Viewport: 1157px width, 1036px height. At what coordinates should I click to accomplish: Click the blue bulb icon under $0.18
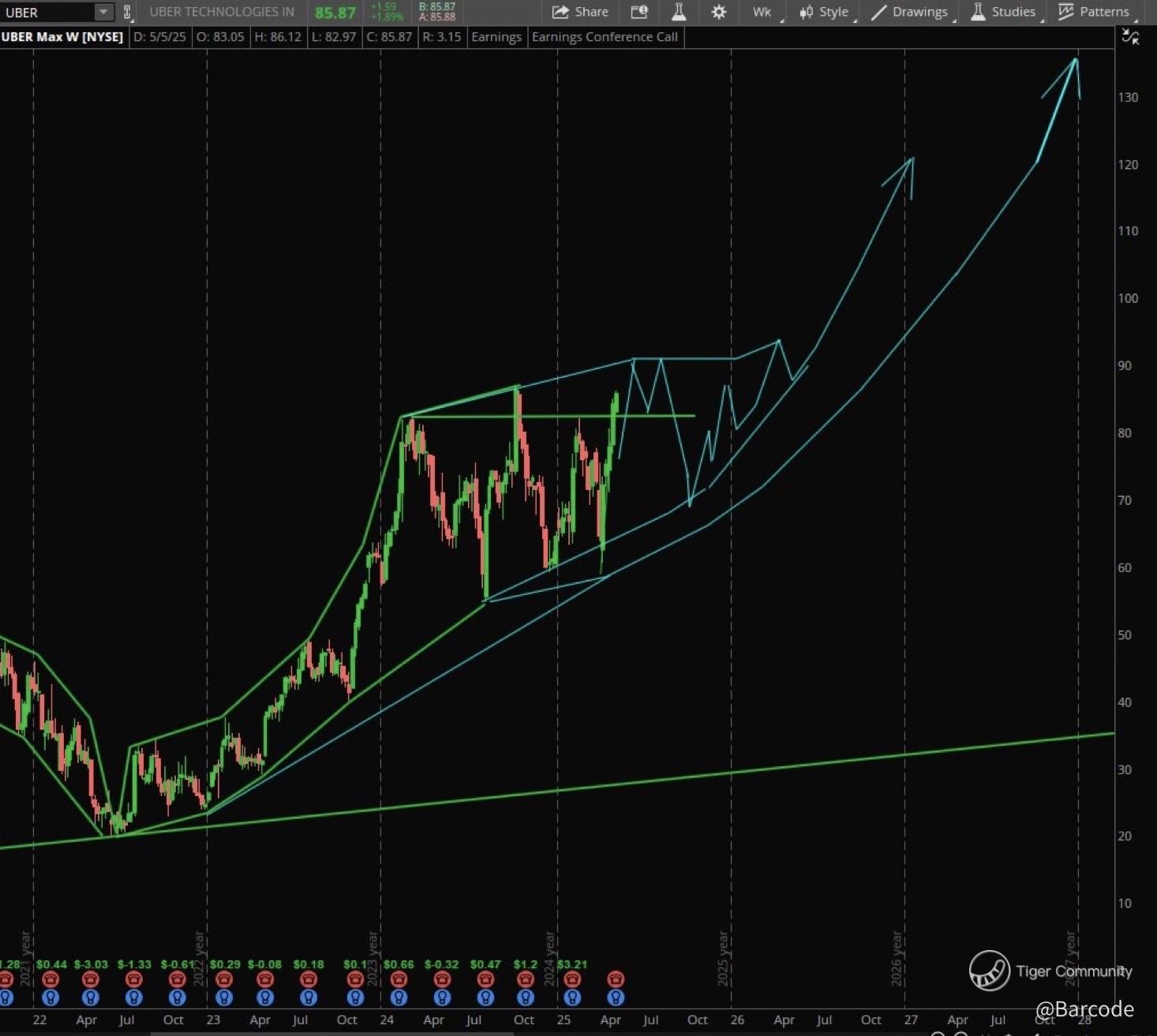[x=309, y=997]
